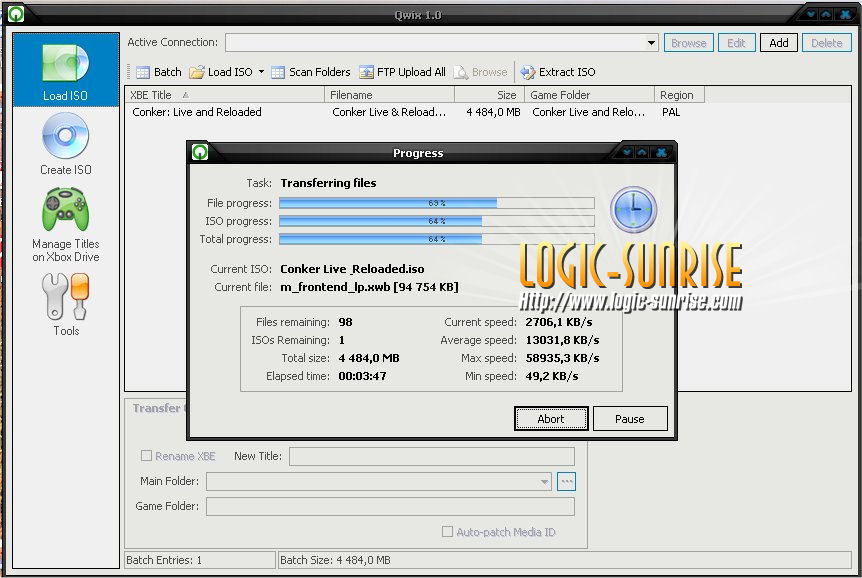The width and height of the screenshot is (862, 578).
Task: Open the Tools sidebar section
Action: (66, 305)
